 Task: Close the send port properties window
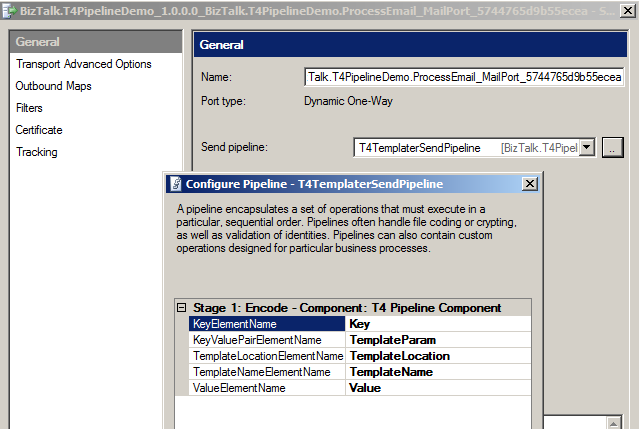click(x=628, y=11)
